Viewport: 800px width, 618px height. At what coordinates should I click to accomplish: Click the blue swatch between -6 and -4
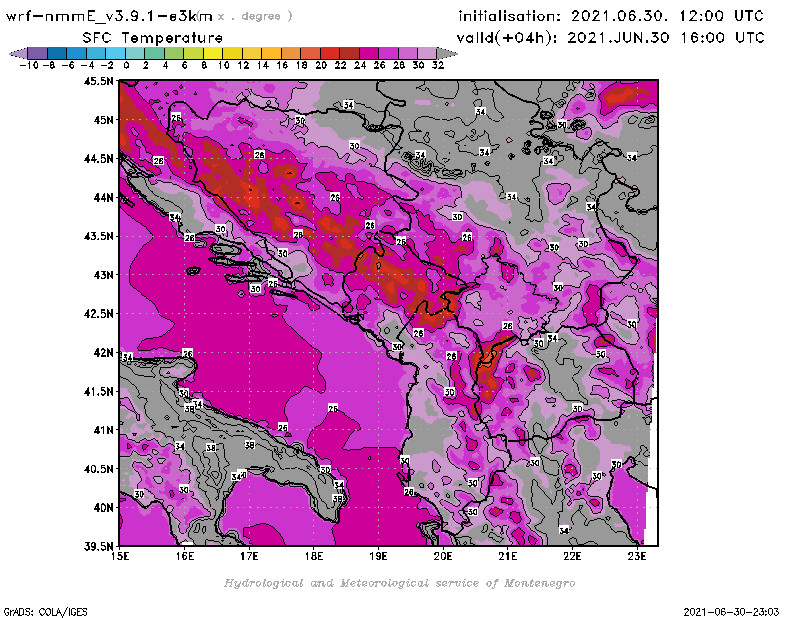pos(77,54)
